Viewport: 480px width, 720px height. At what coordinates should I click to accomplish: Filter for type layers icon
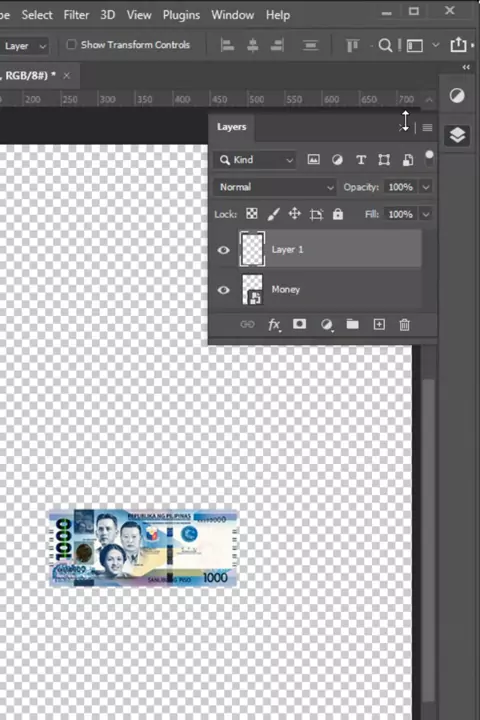pyautogui.click(x=361, y=160)
